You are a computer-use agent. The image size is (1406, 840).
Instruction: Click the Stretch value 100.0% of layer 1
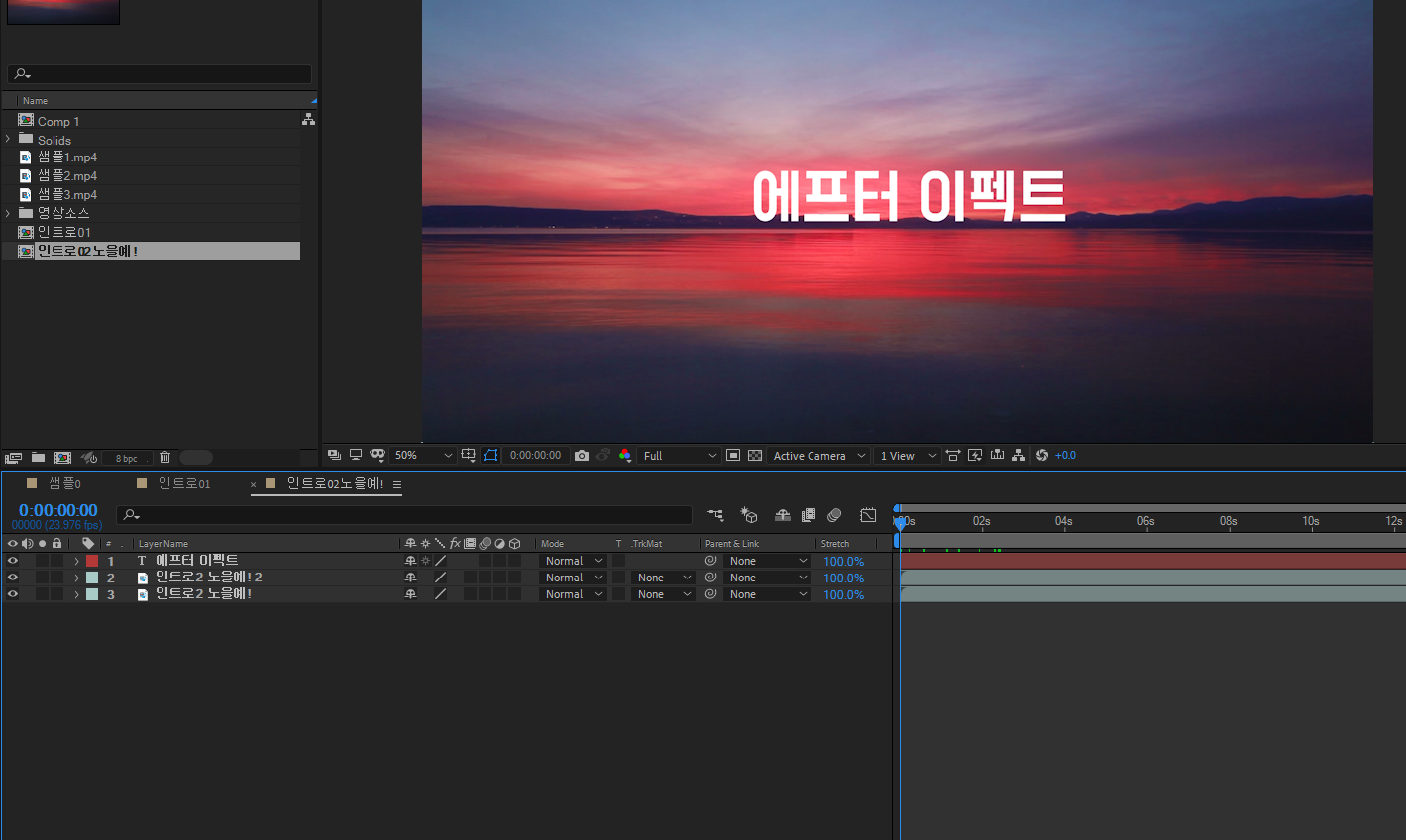843,561
